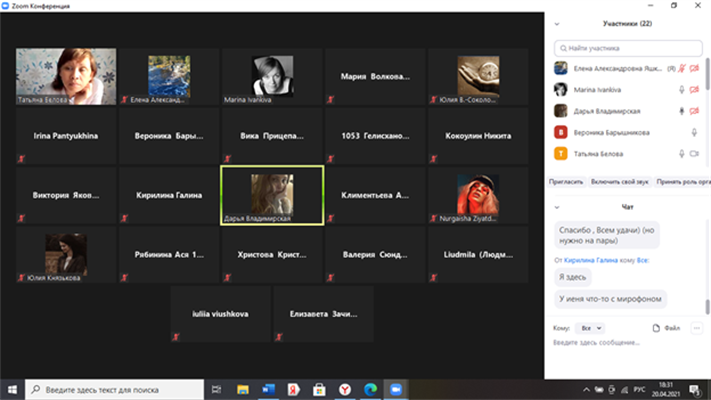The height and width of the screenshot is (400, 711).
Task: Click 'Я здесь' chat message
Action: (572, 277)
